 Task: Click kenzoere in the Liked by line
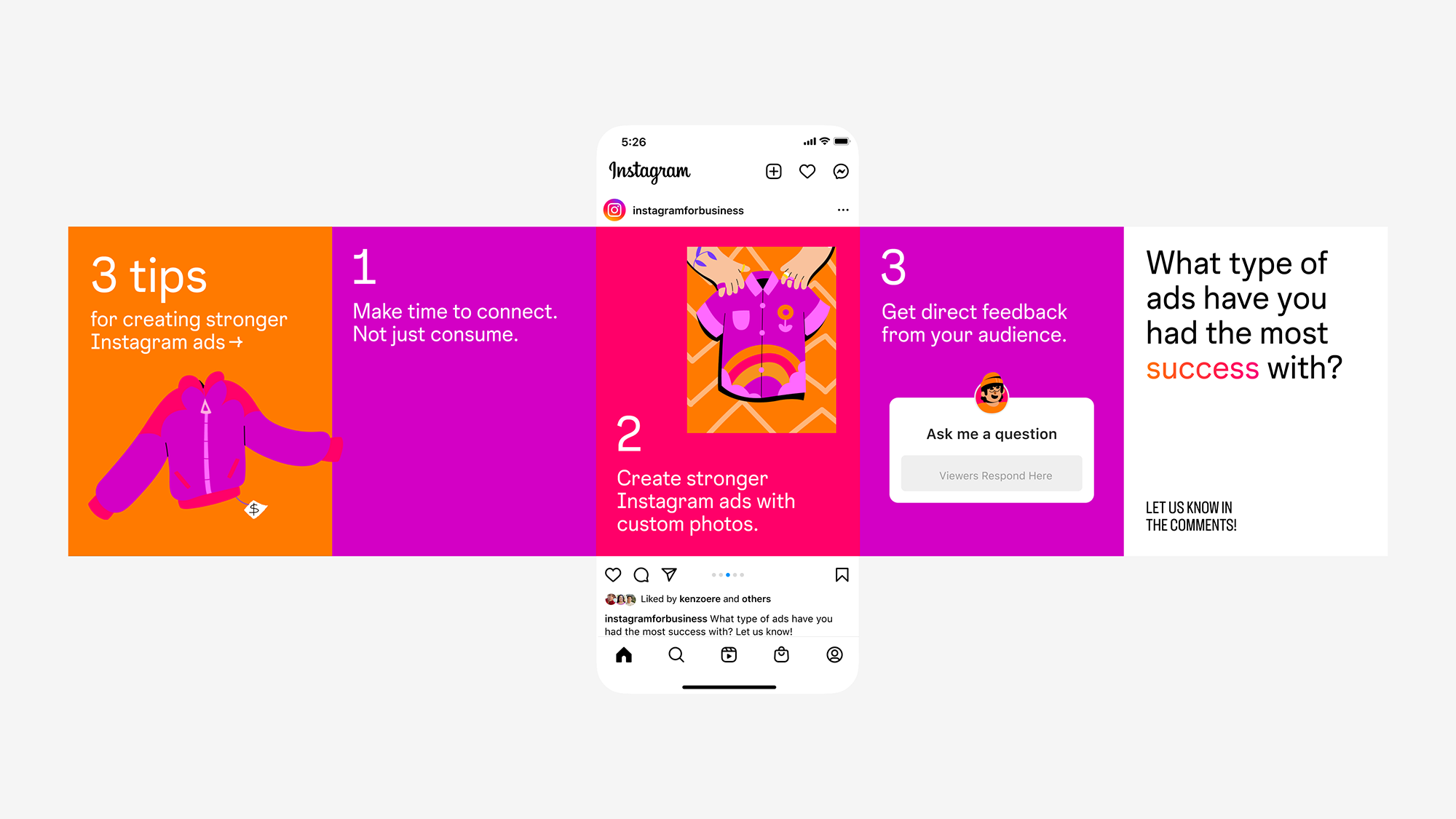pos(700,599)
